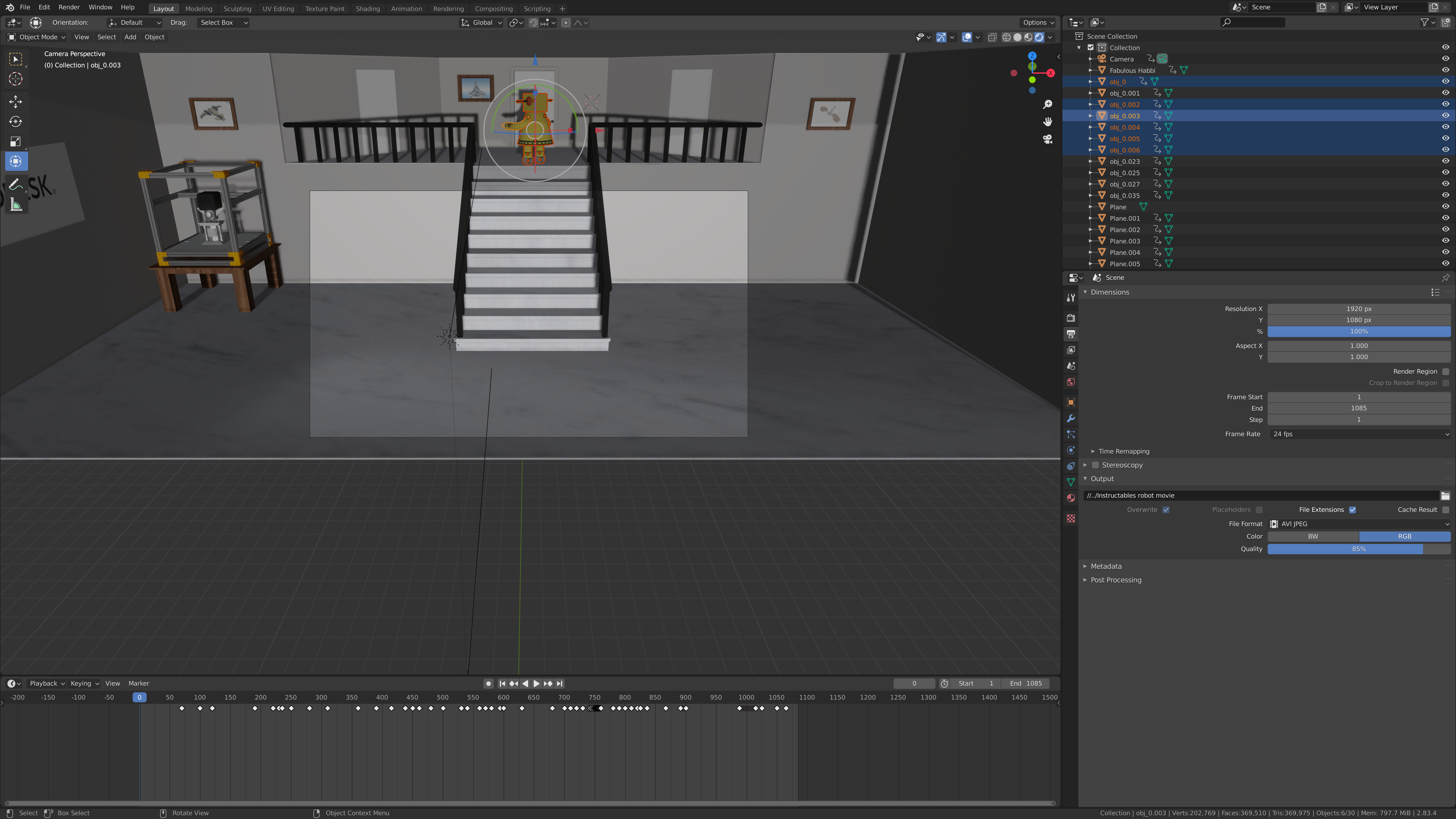The width and height of the screenshot is (1456, 819).
Task: Enable the Render Region checkbox
Action: coord(1445,371)
